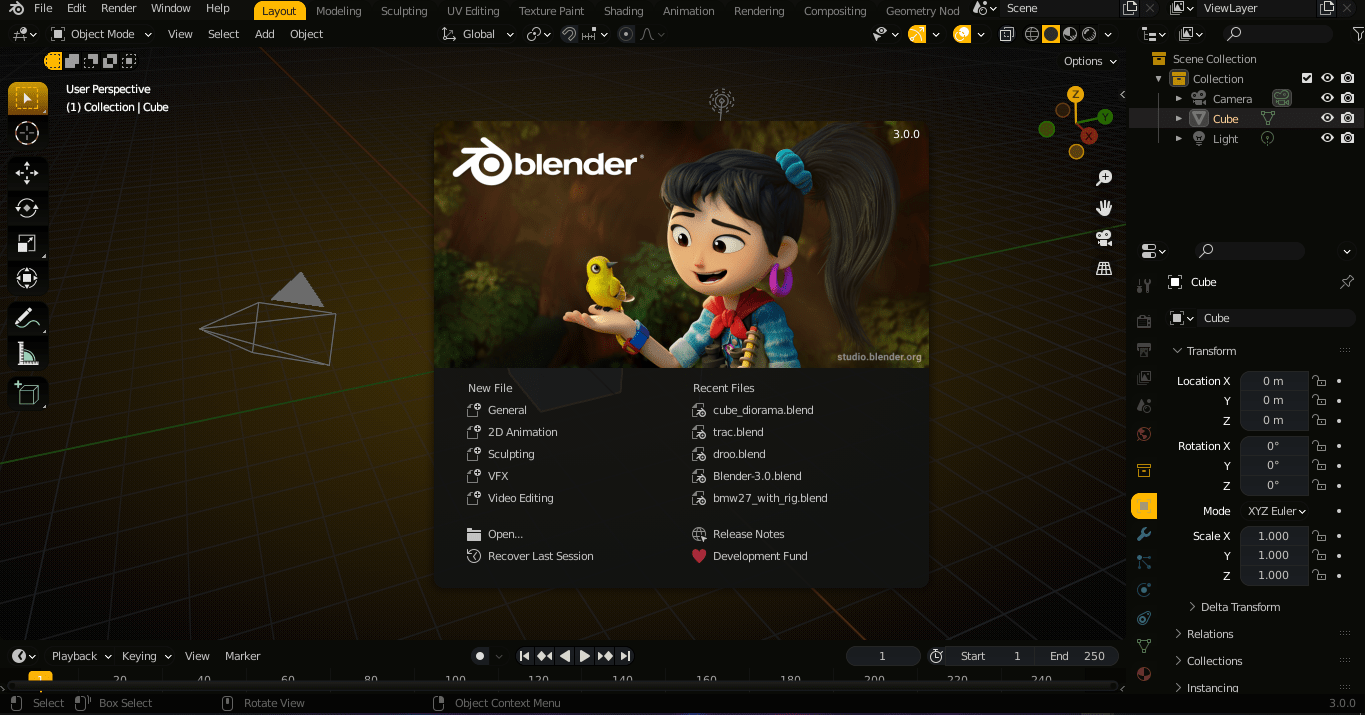The image size is (1365, 715).
Task: Enable auto keying record button
Action: [x=480, y=656]
